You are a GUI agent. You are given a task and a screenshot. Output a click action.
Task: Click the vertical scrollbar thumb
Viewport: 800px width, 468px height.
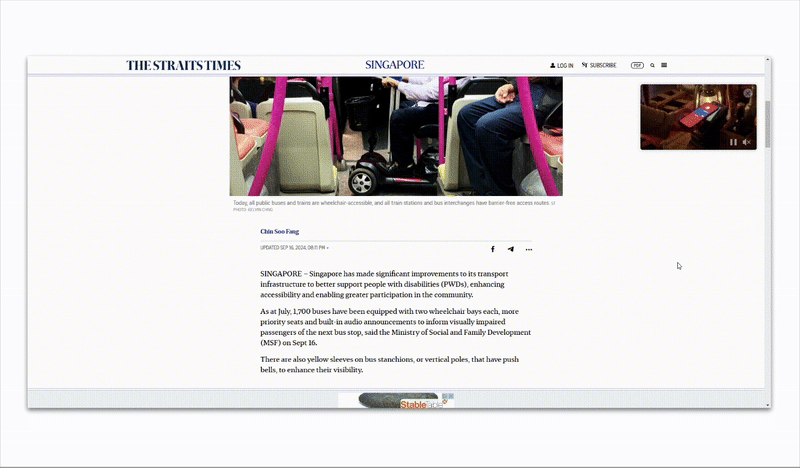[x=768, y=124]
